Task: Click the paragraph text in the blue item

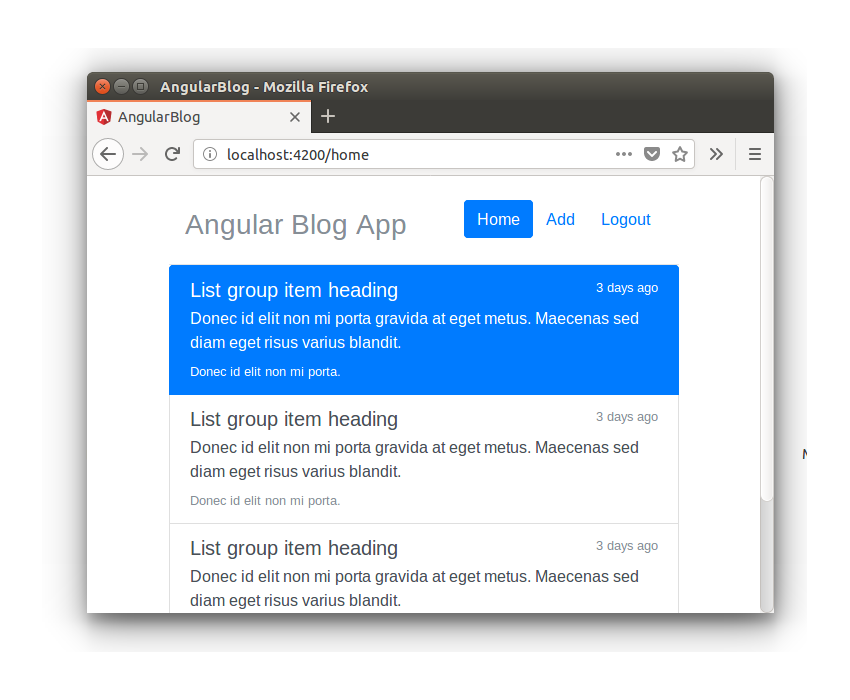Action: pyautogui.click(x=414, y=330)
